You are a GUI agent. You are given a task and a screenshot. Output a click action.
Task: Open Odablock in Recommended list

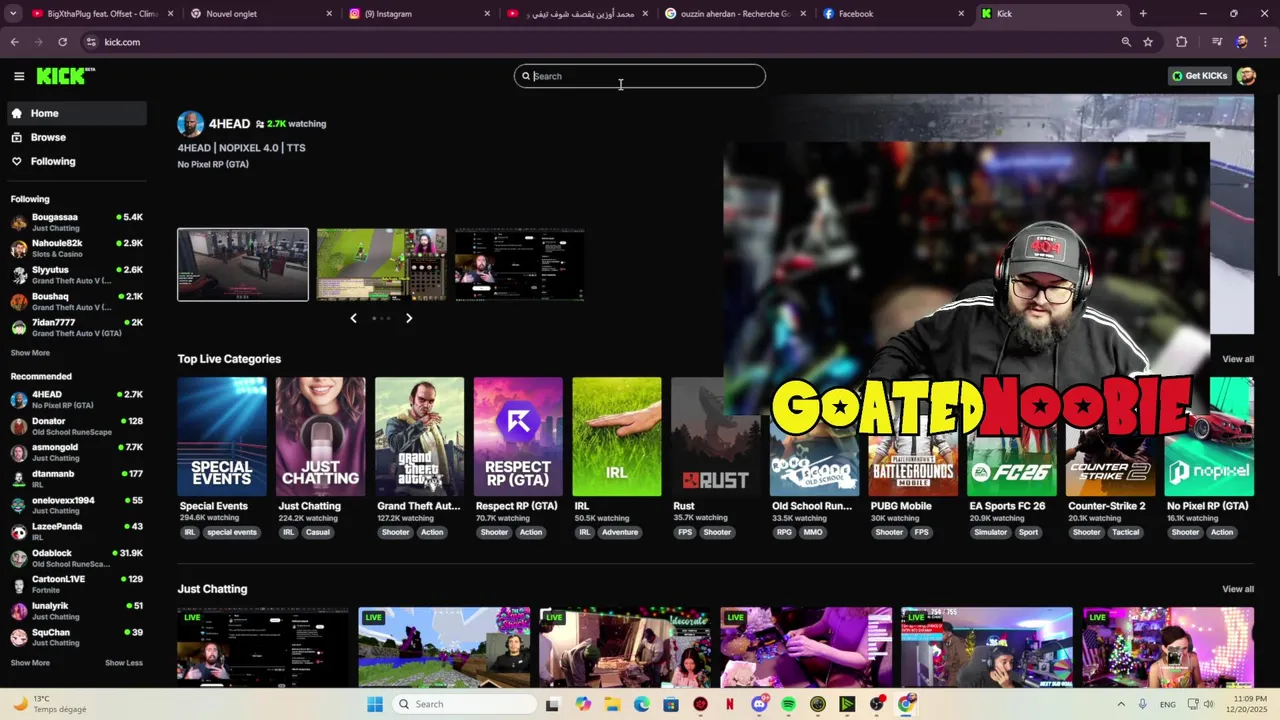(77, 558)
